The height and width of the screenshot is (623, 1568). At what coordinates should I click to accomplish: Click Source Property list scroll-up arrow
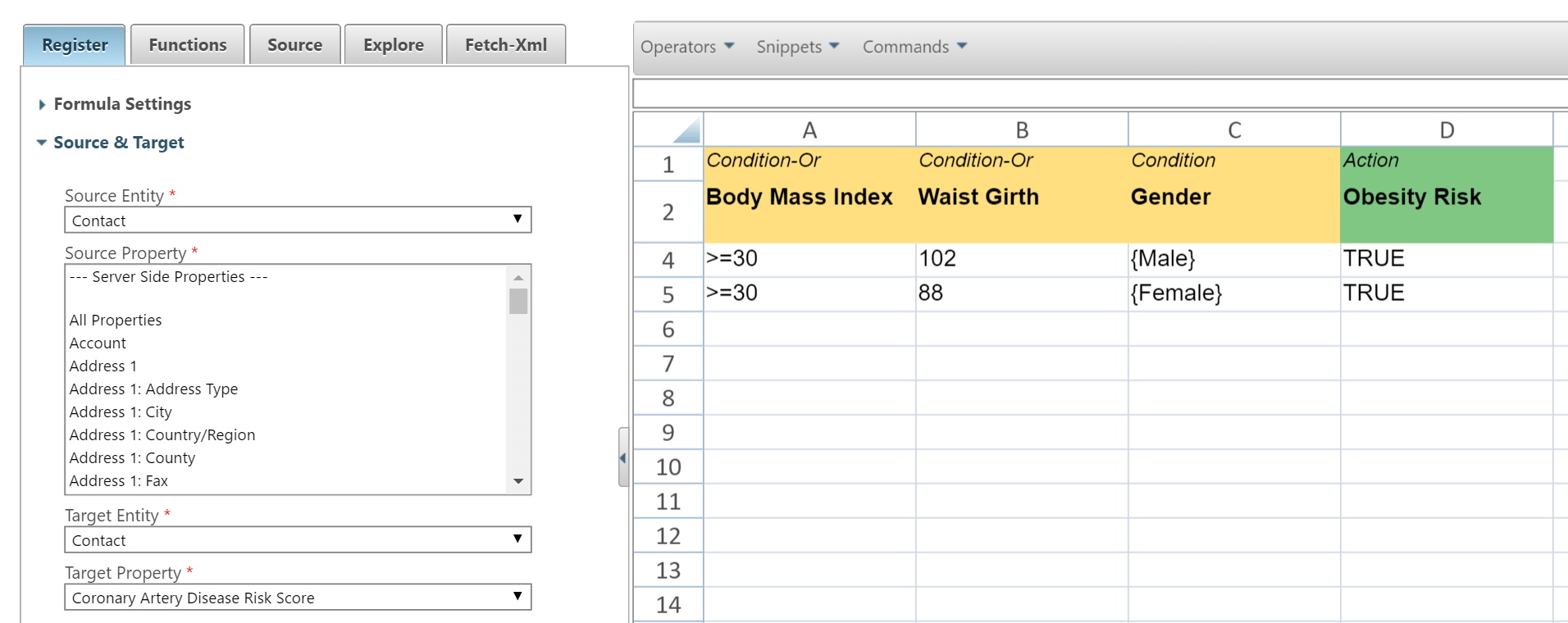[x=518, y=277]
